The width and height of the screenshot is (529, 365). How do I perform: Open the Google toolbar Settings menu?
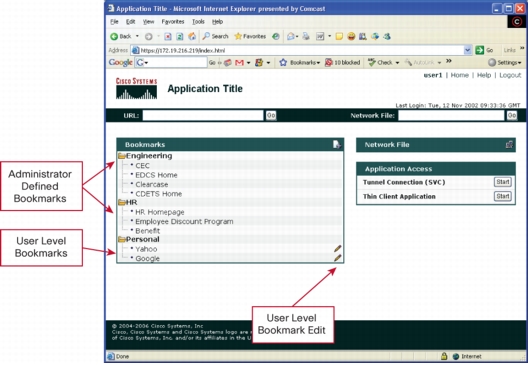point(505,62)
